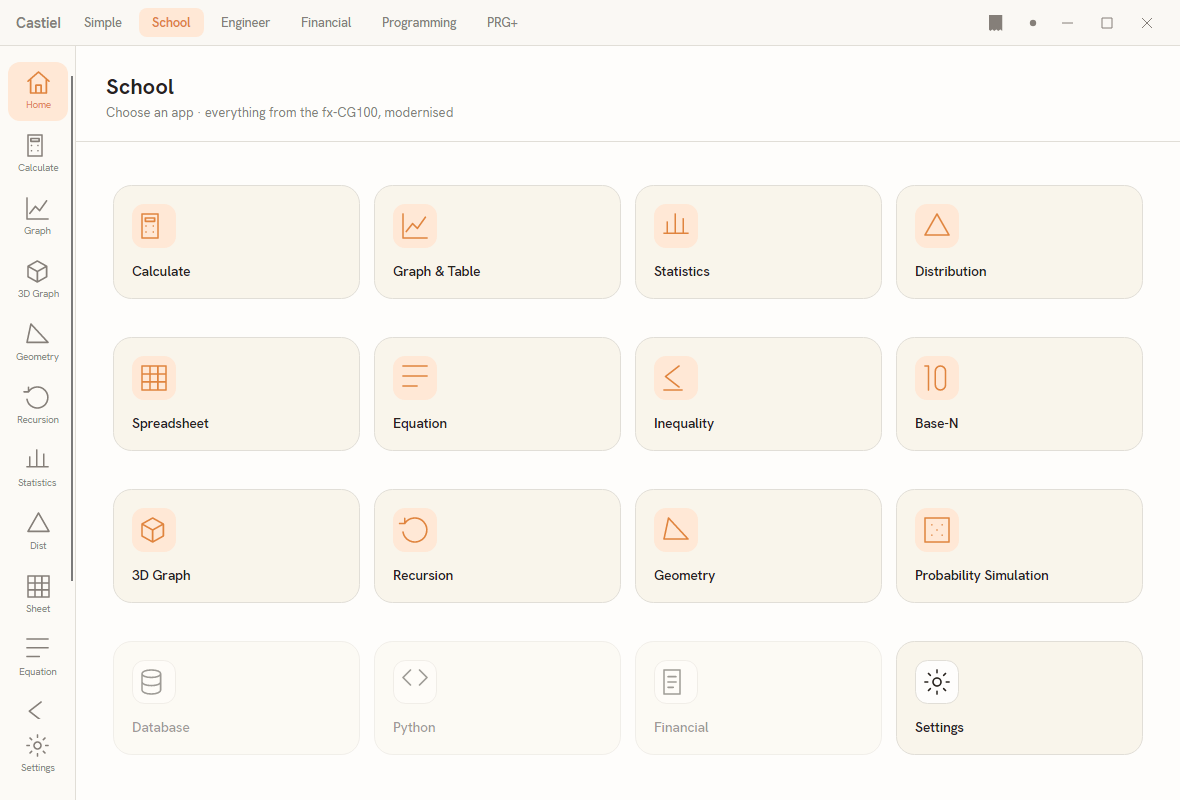Screen dimensions: 1180x800
Task: Click the Castiel app name
Action: (x=38, y=23)
